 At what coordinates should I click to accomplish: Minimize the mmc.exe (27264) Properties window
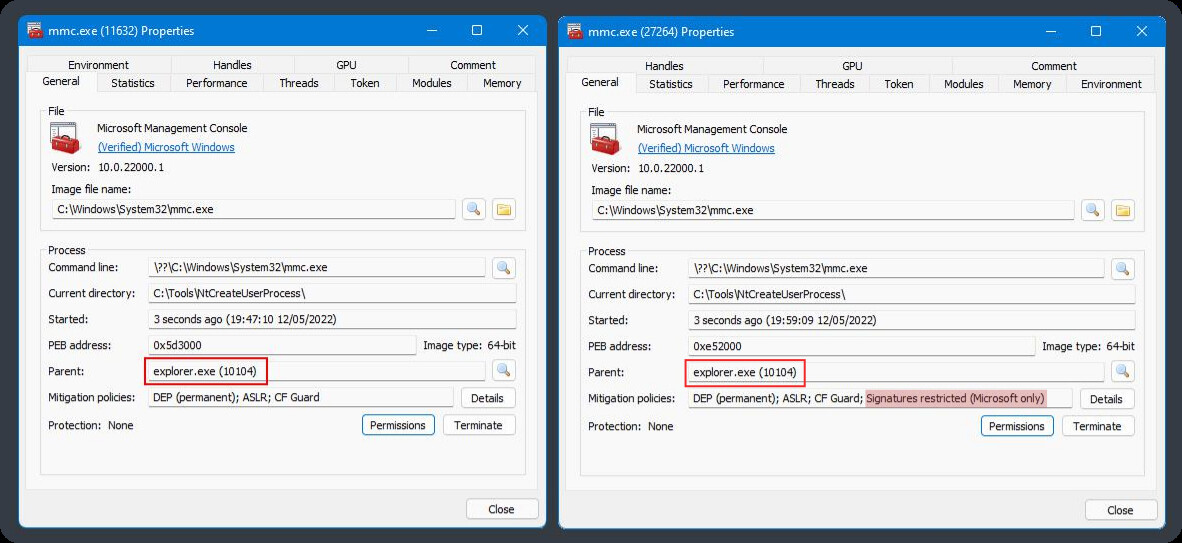tap(1050, 31)
